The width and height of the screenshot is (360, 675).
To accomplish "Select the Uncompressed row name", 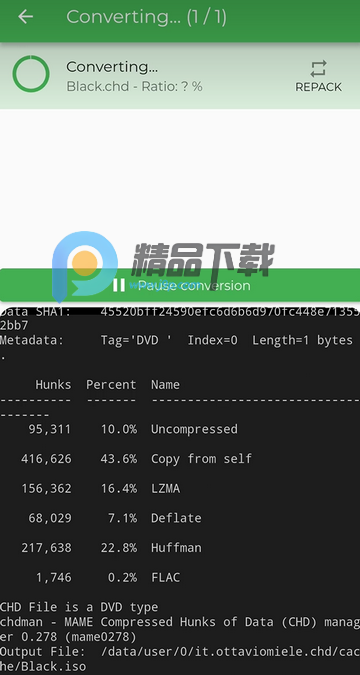I will pos(194,429).
